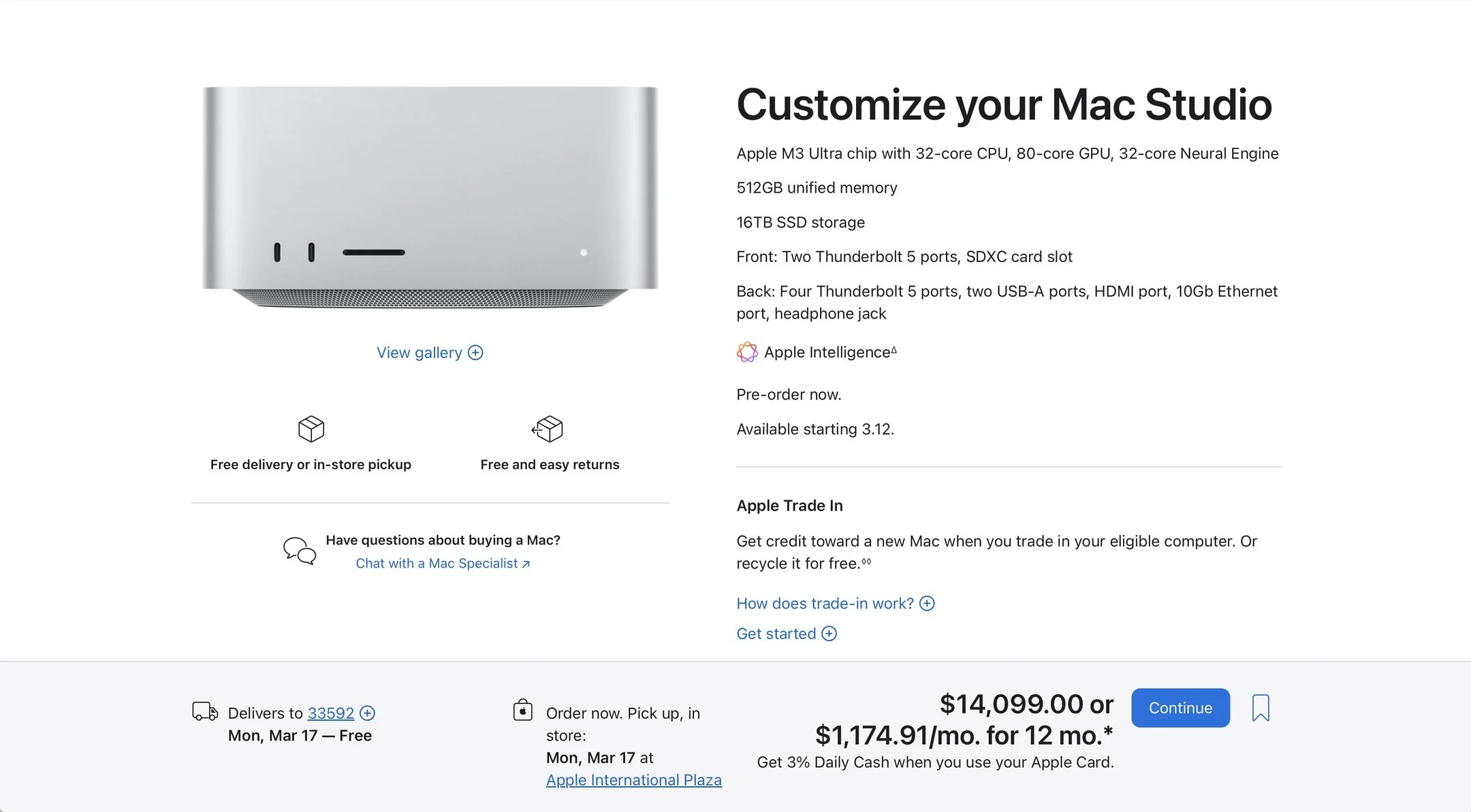Click the $14,099.00 total price text

click(1026, 704)
